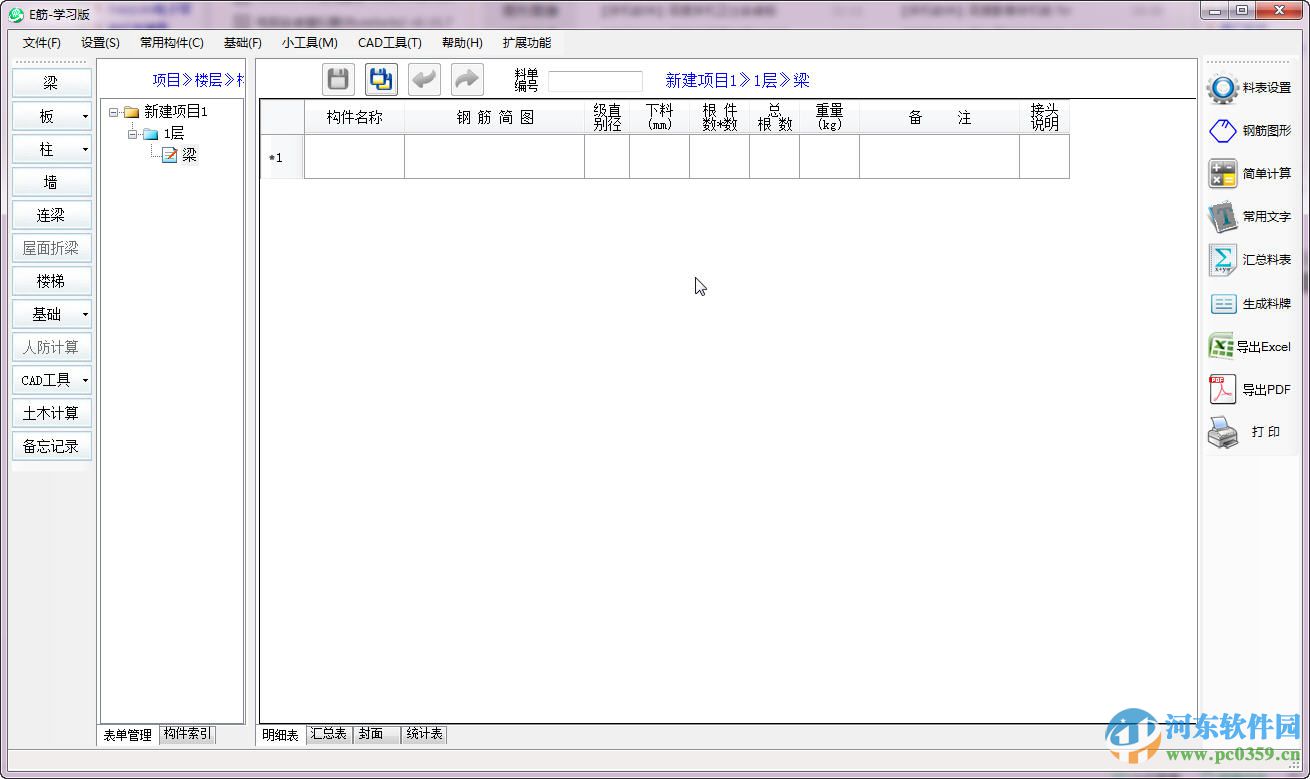1310x779 pixels.
Task: Click the redo arrow button
Action: click(x=466, y=80)
